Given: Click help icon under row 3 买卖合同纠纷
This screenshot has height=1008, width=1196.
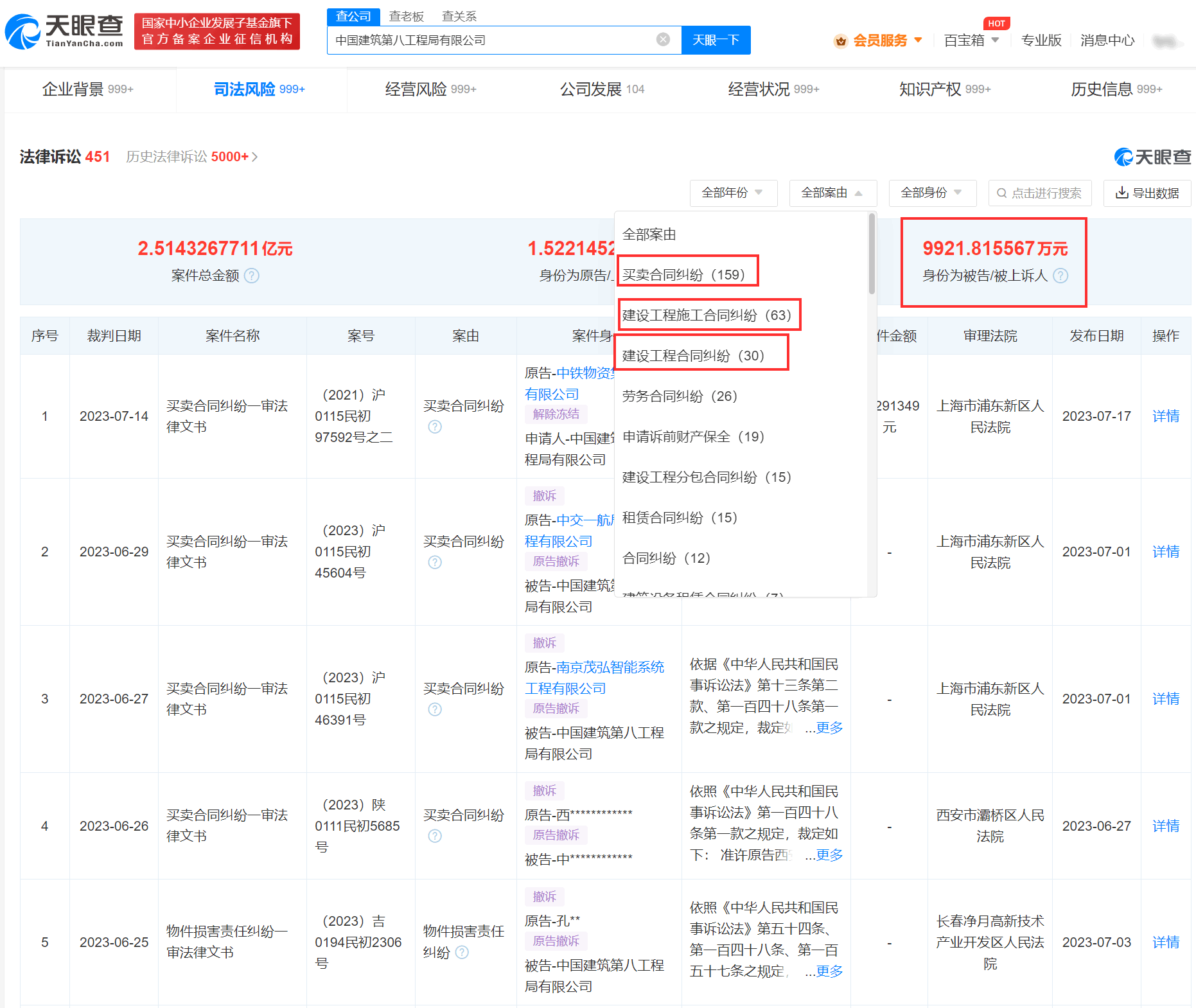Looking at the screenshot, I should coord(435,709).
